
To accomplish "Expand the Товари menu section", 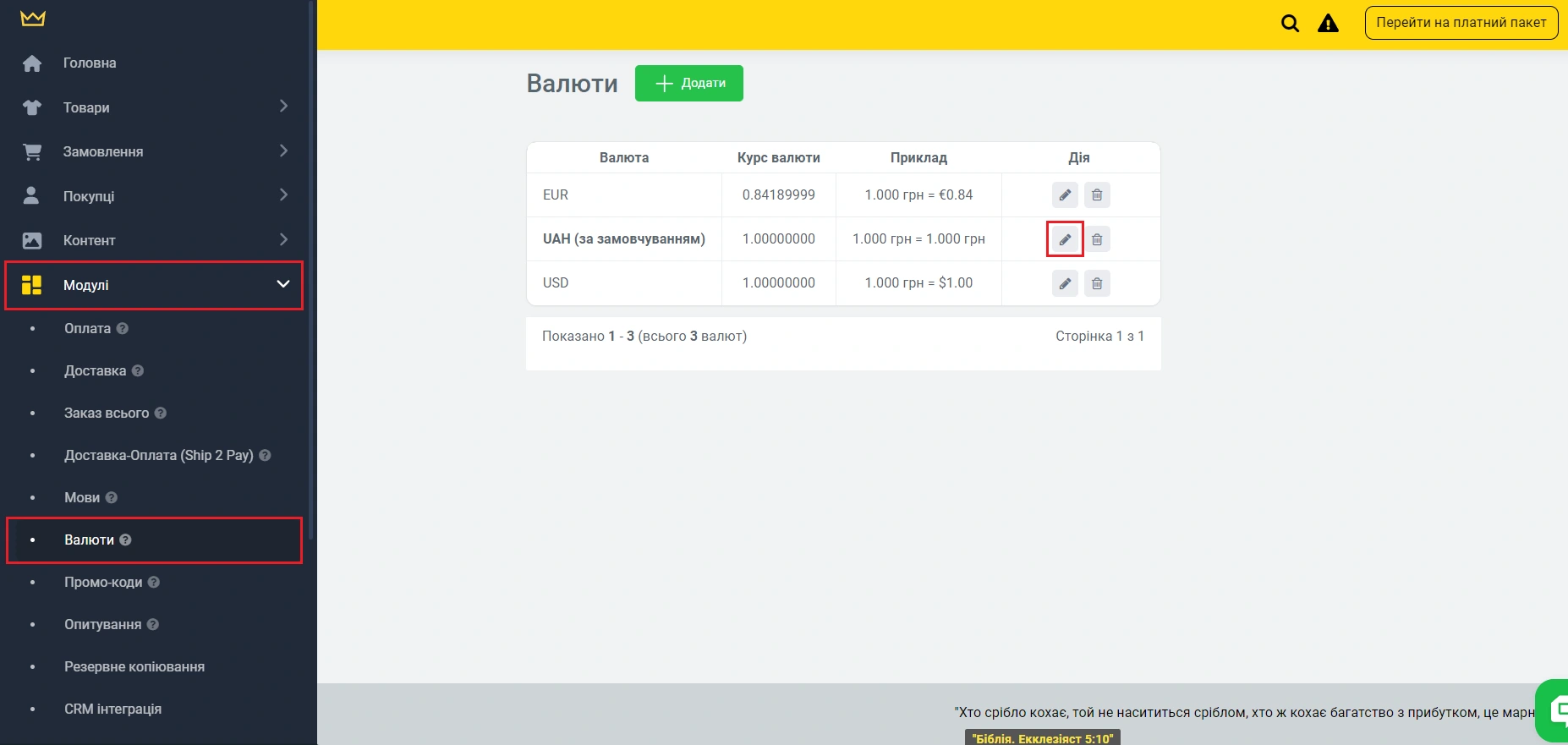I will tap(283, 107).
